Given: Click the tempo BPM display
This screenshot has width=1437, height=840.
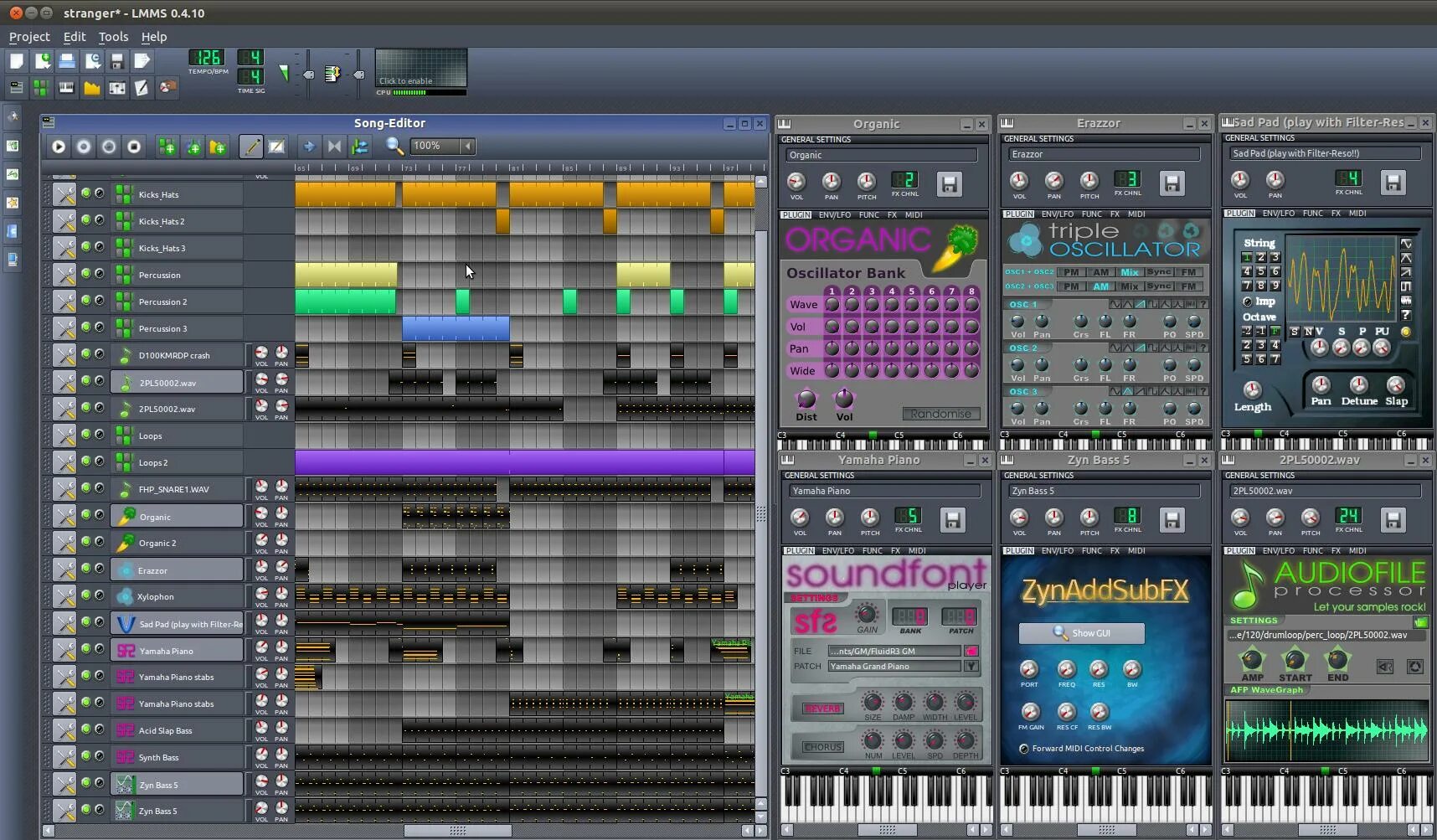Looking at the screenshot, I should coord(207,58).
